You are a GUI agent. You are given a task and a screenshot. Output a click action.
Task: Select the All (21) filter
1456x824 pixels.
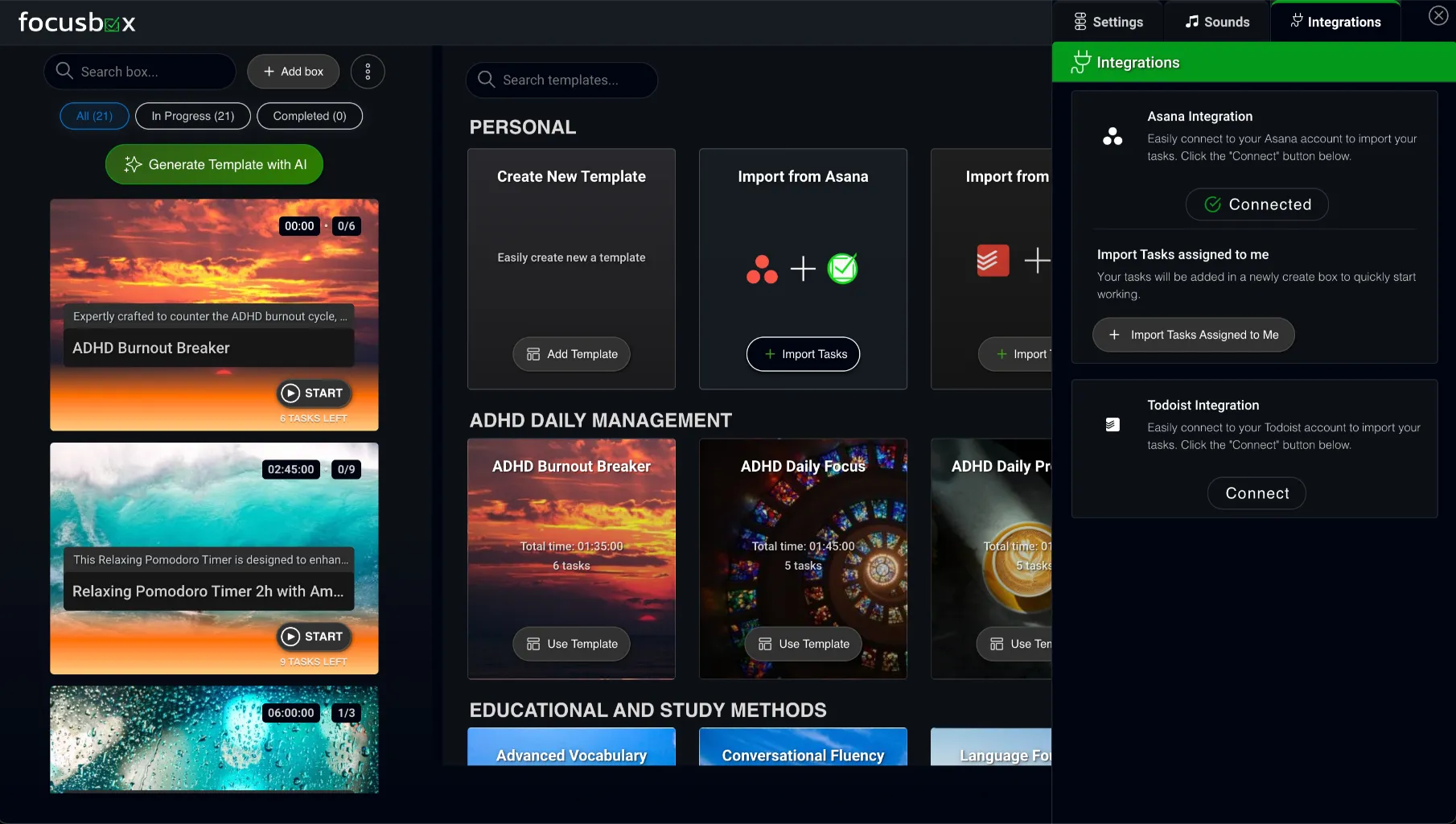pos(94,116)
